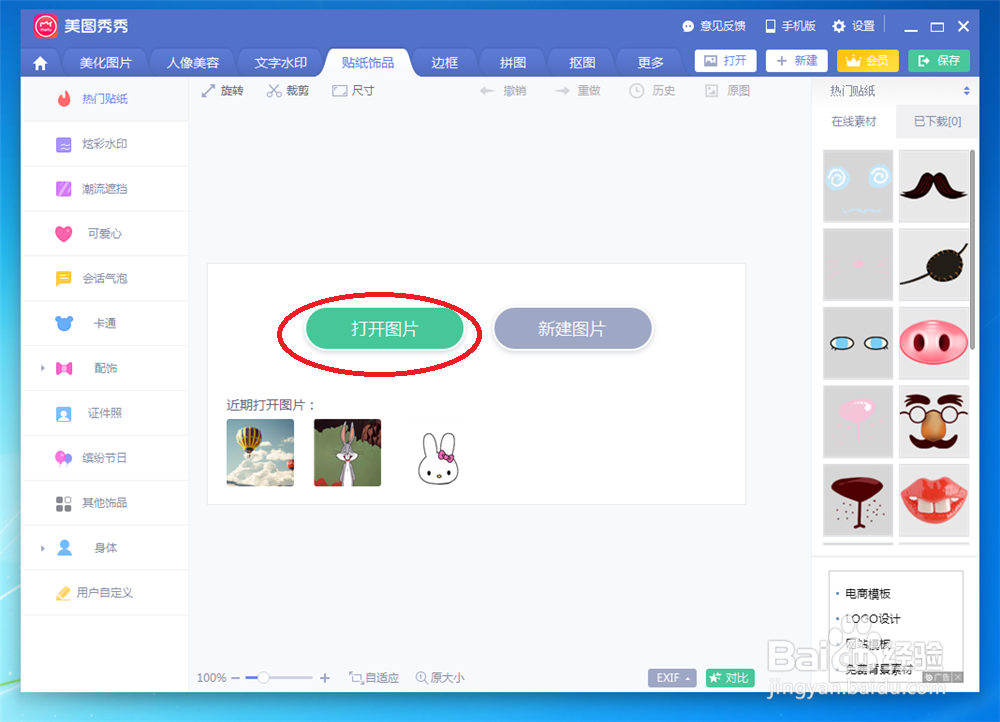Select the 证件照 ID photo category
Viewport: 1000px width, 722px height.
coord(105,413)
